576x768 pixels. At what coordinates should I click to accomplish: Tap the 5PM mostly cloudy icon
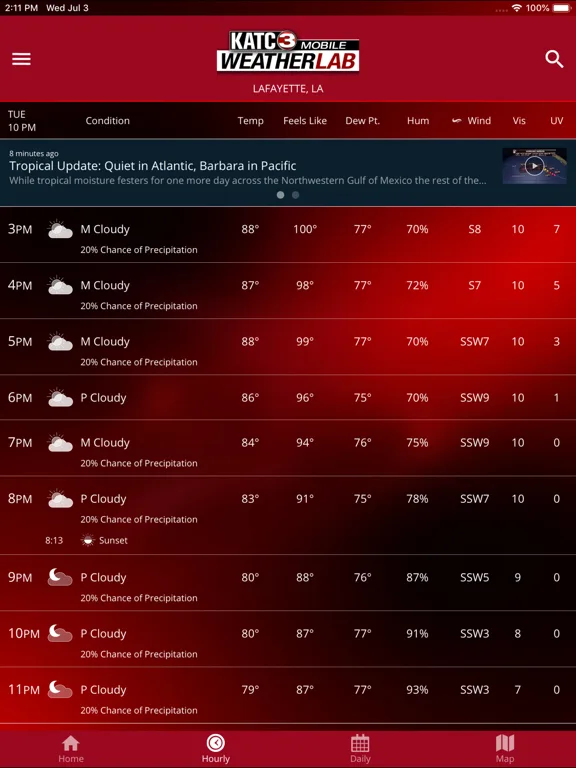[60, 342]
